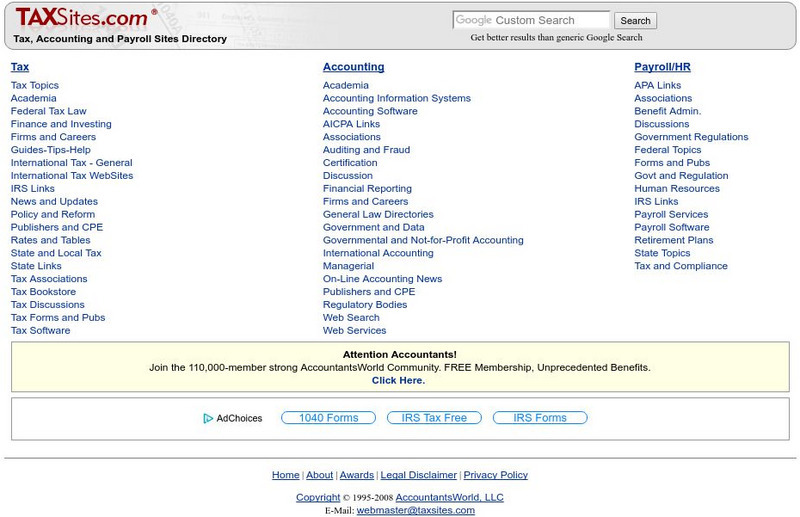Go to Tax Discussions
The width and height of the screenshot is (800, 517).
tap(47, 305)
